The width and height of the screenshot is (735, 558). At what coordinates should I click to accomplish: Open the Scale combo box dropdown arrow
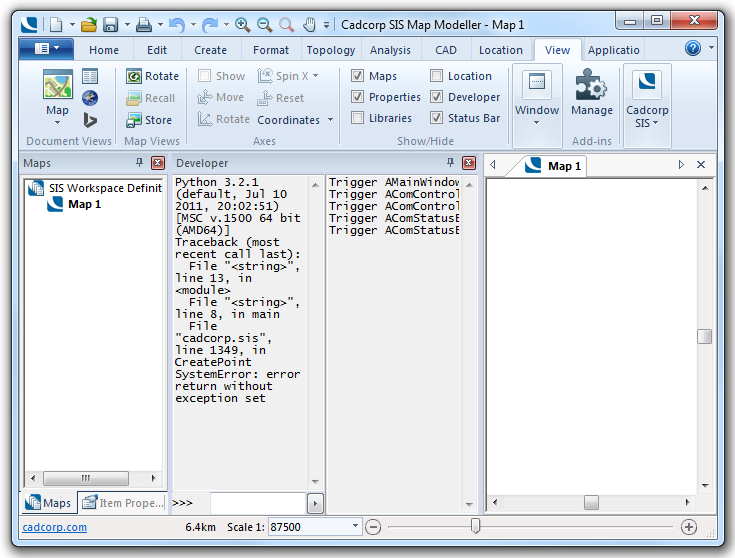click(355, 526)
